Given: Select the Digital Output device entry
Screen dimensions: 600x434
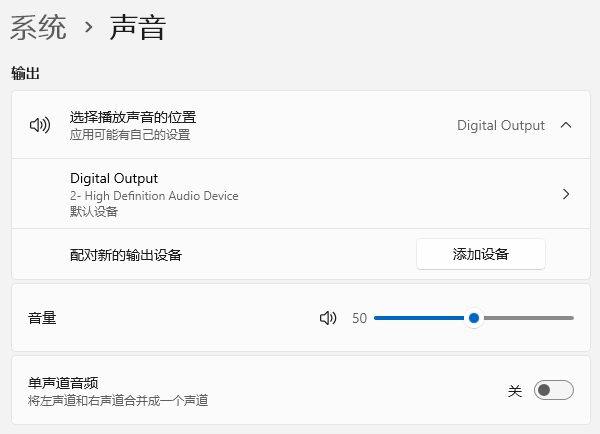Looking at the screenshot, I should [x=114, y=179].
